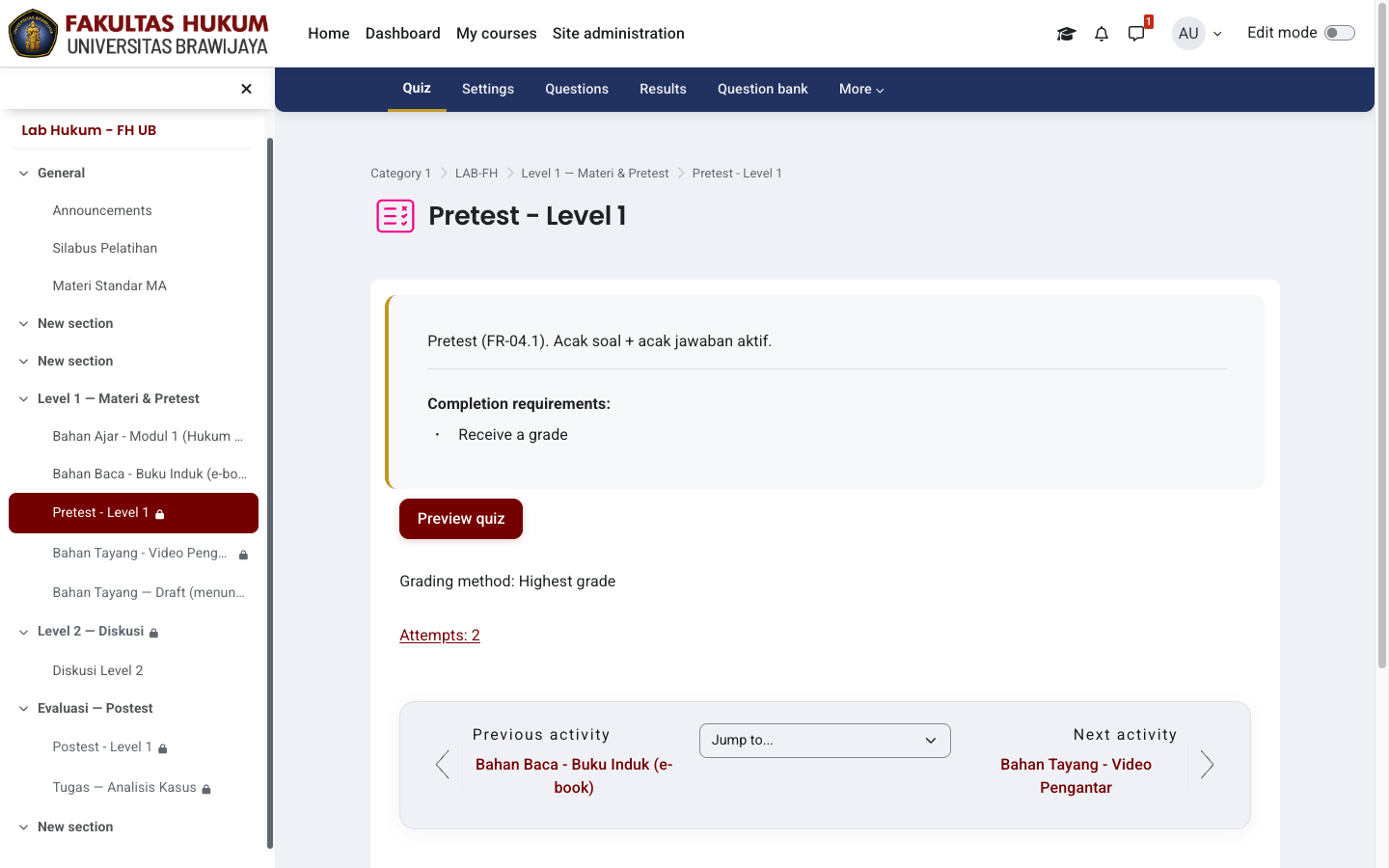This screenshot has width=1389, height=868.
Task: Open Bahan Baca - Buku Induk sidebar item
Action: (150, 475)
